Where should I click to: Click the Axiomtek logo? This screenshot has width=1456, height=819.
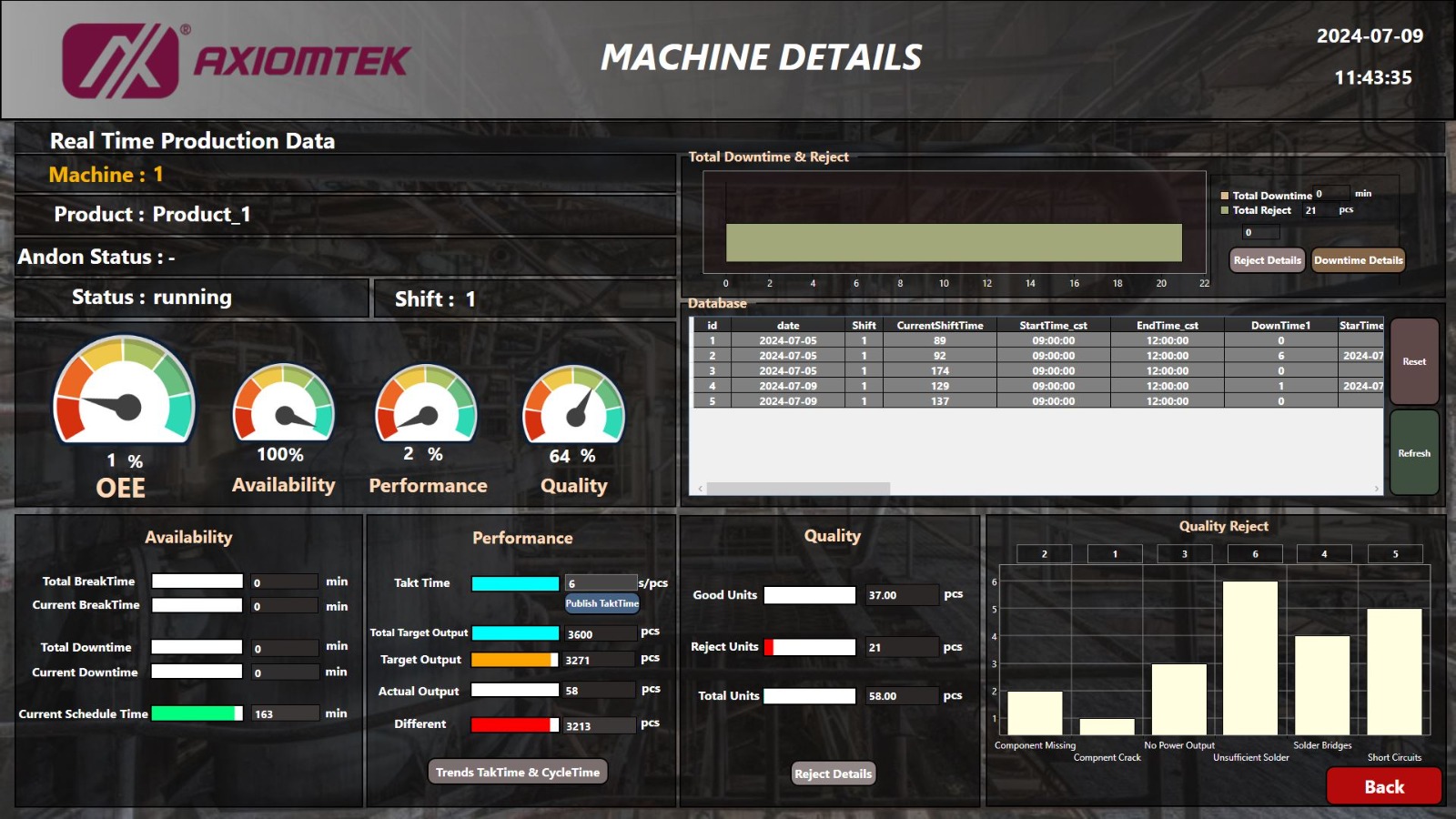tap(237, 60)
